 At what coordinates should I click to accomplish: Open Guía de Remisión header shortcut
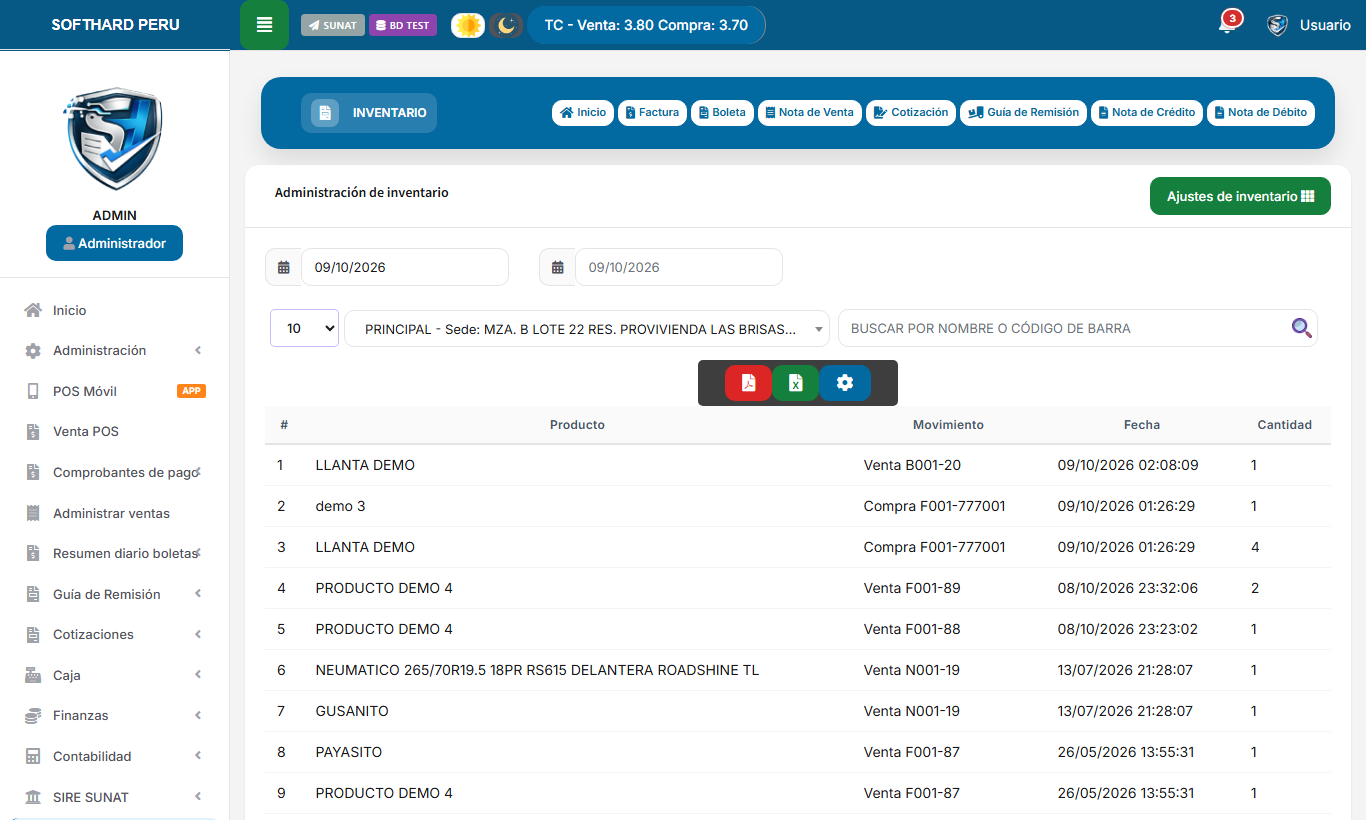pos(1023,113)
